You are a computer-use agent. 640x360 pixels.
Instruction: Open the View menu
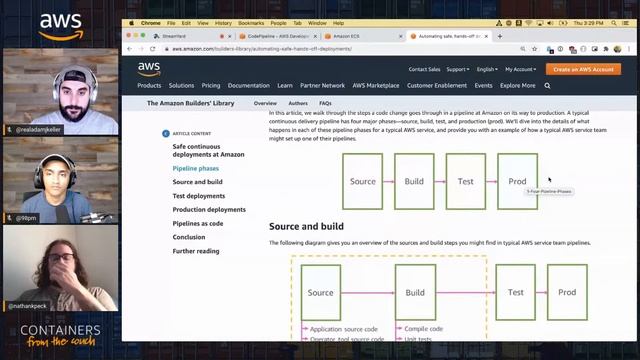pyautogui.click(x=203, y=23)
